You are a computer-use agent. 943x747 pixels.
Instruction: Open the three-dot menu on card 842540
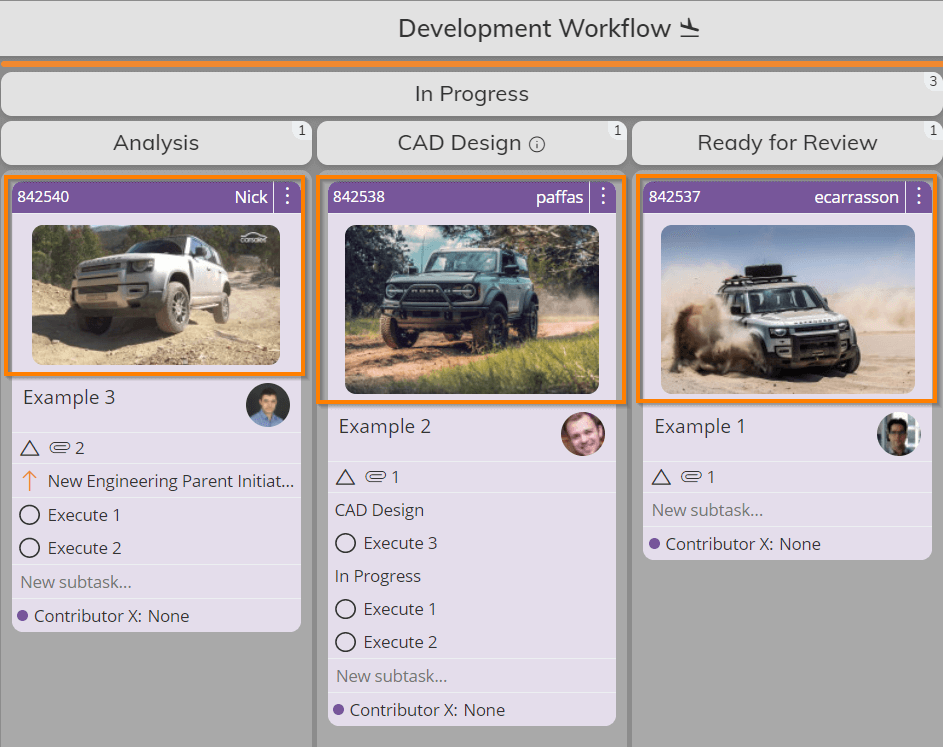click(x=288, y=197)
